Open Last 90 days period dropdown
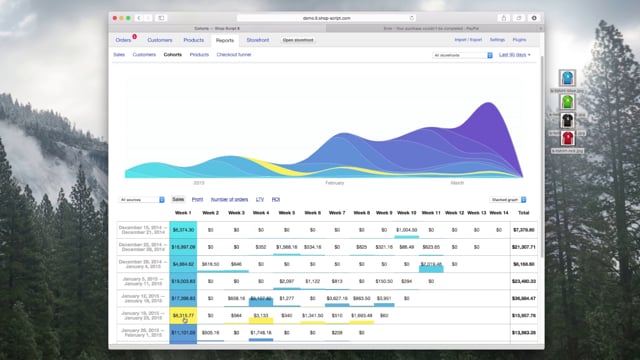Image resolution: width=640 pixels, height=360 pixels. [514, 55]
